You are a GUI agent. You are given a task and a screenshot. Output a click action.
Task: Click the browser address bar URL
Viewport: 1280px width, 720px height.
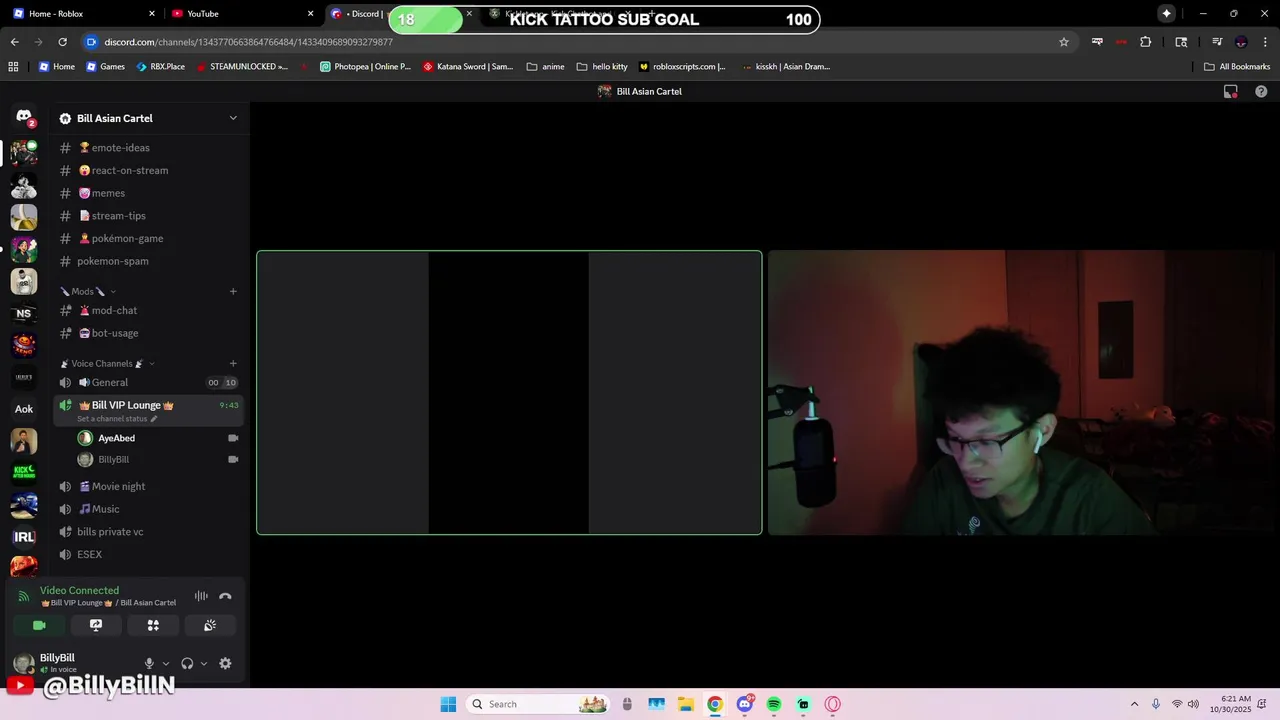pos(248,42)
